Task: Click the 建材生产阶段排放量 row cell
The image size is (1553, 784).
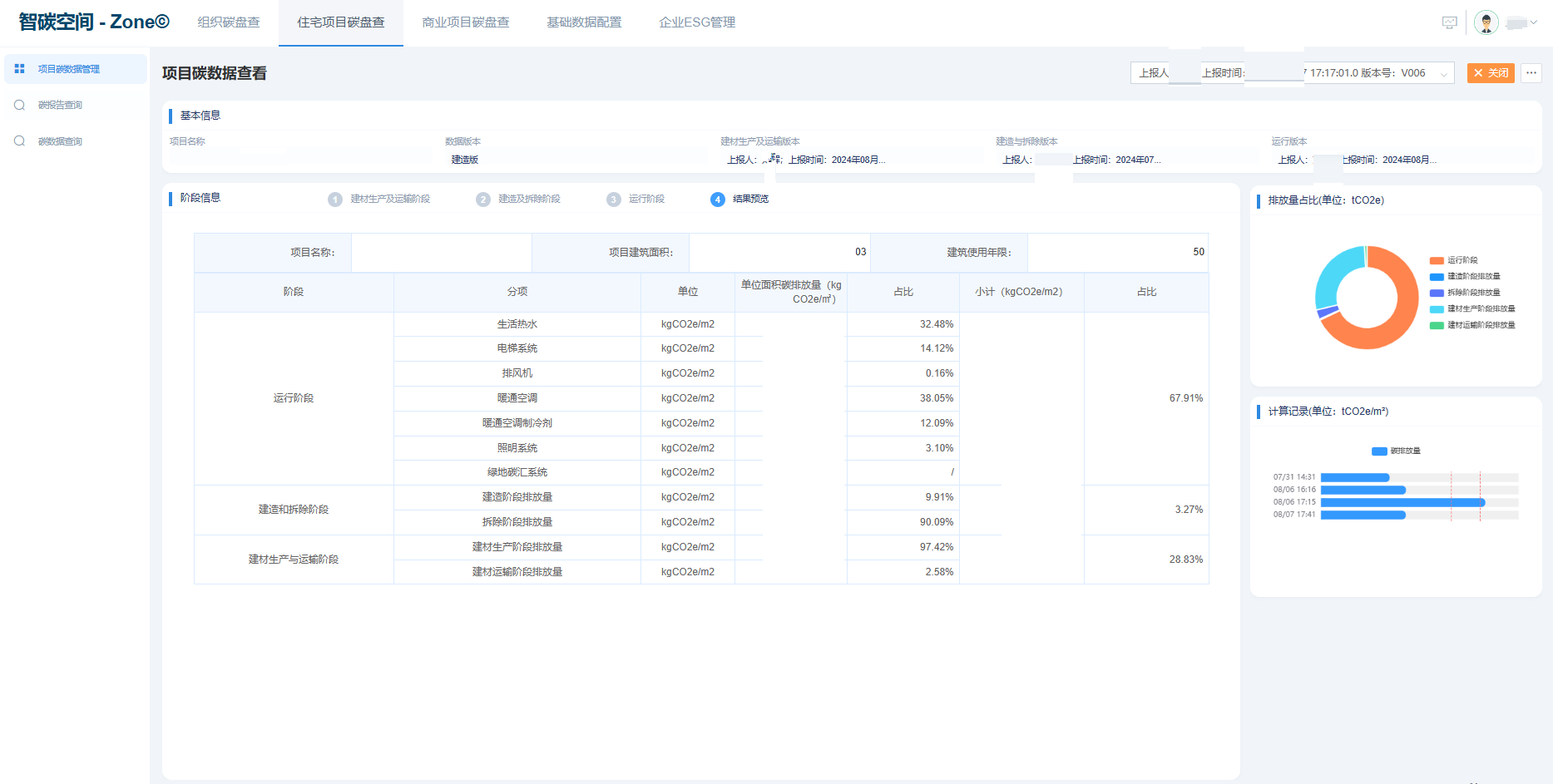Action: [x=517, y=547]
